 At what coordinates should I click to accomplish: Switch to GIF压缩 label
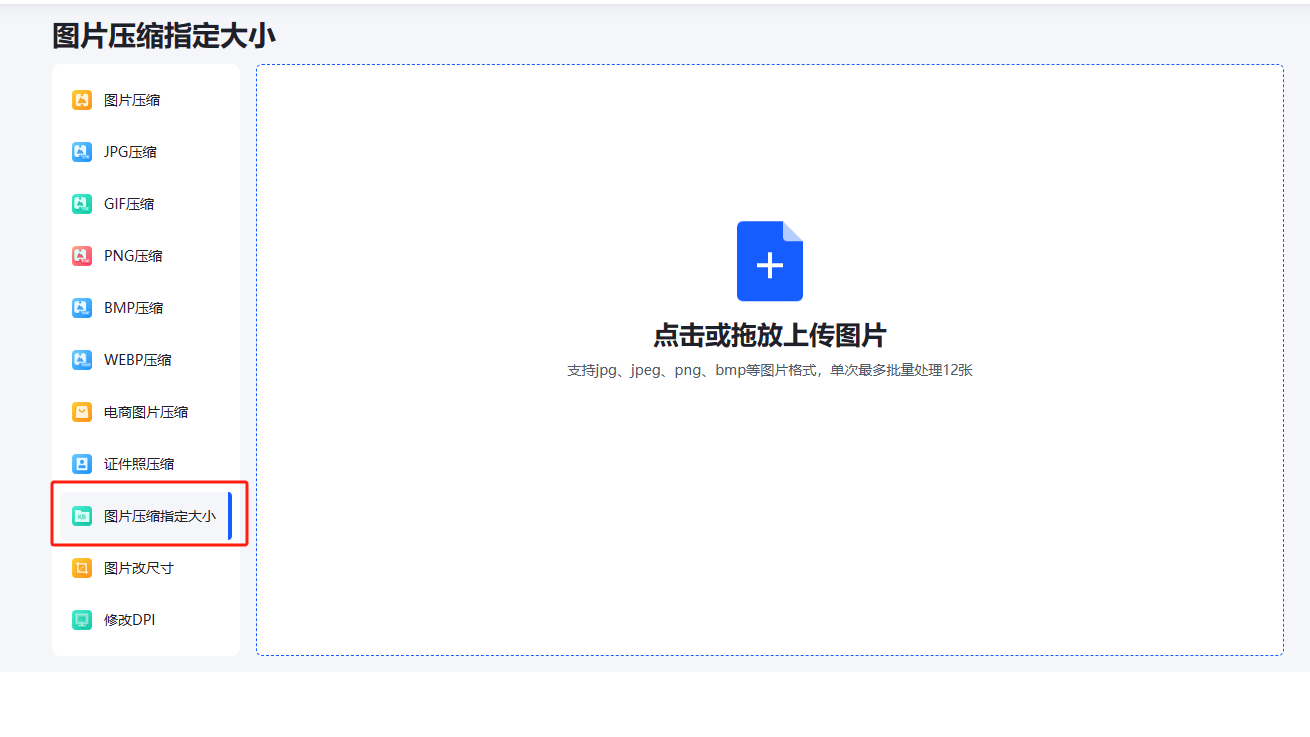[x=129, y=204]
